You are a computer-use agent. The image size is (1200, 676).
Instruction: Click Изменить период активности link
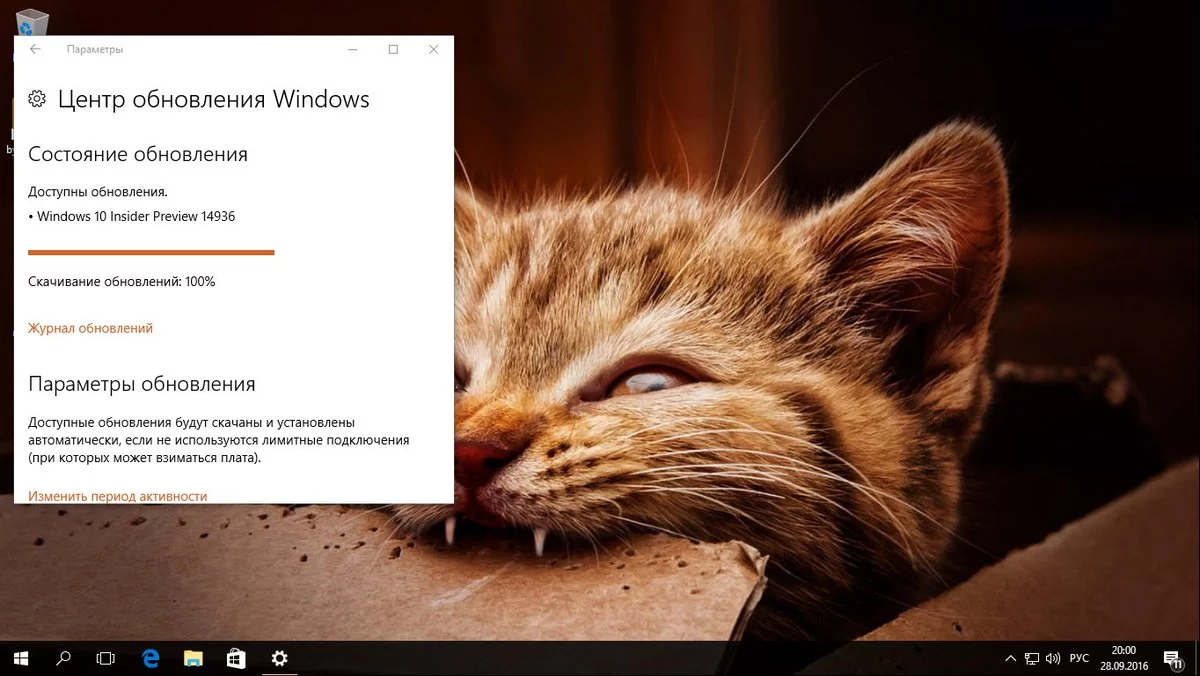[x=117, y=496]
